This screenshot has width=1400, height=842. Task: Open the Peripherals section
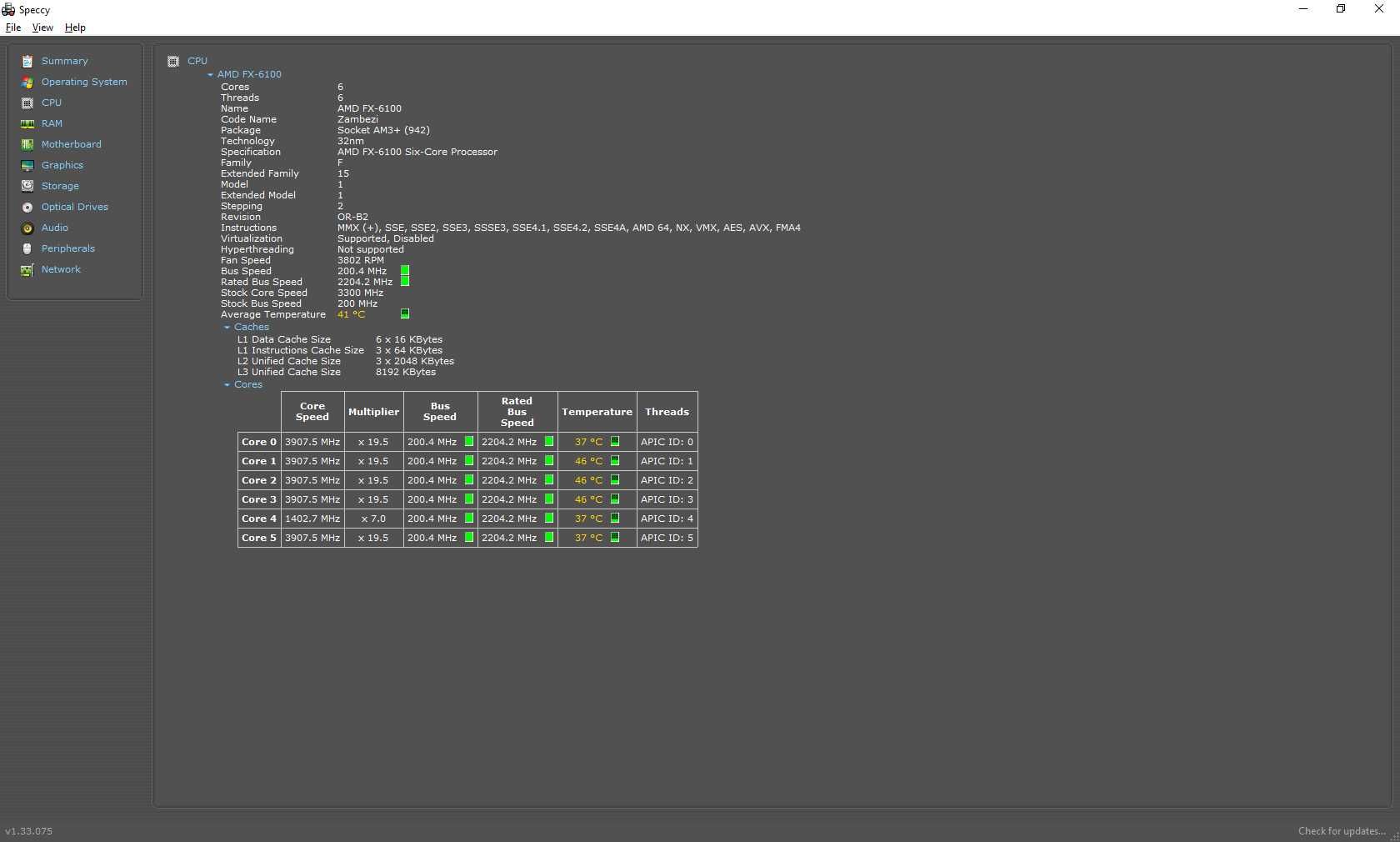tap(68, 248)
